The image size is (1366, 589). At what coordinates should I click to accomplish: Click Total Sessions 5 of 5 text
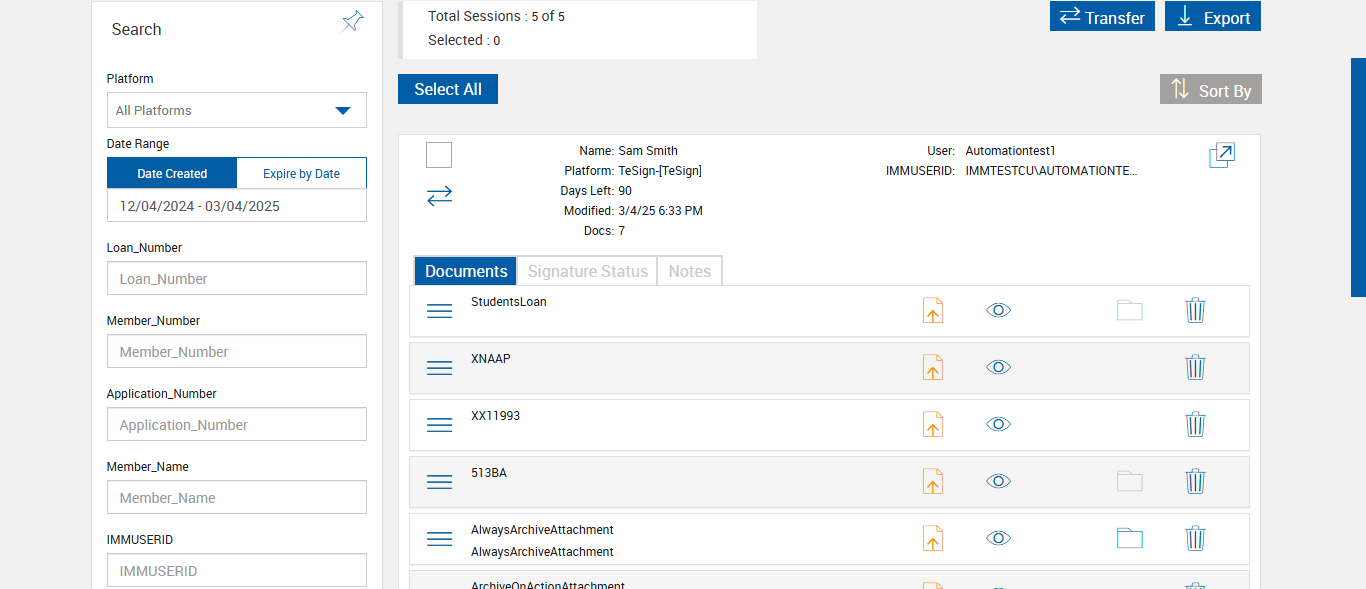pyautogui.click(x=496, y=16)
